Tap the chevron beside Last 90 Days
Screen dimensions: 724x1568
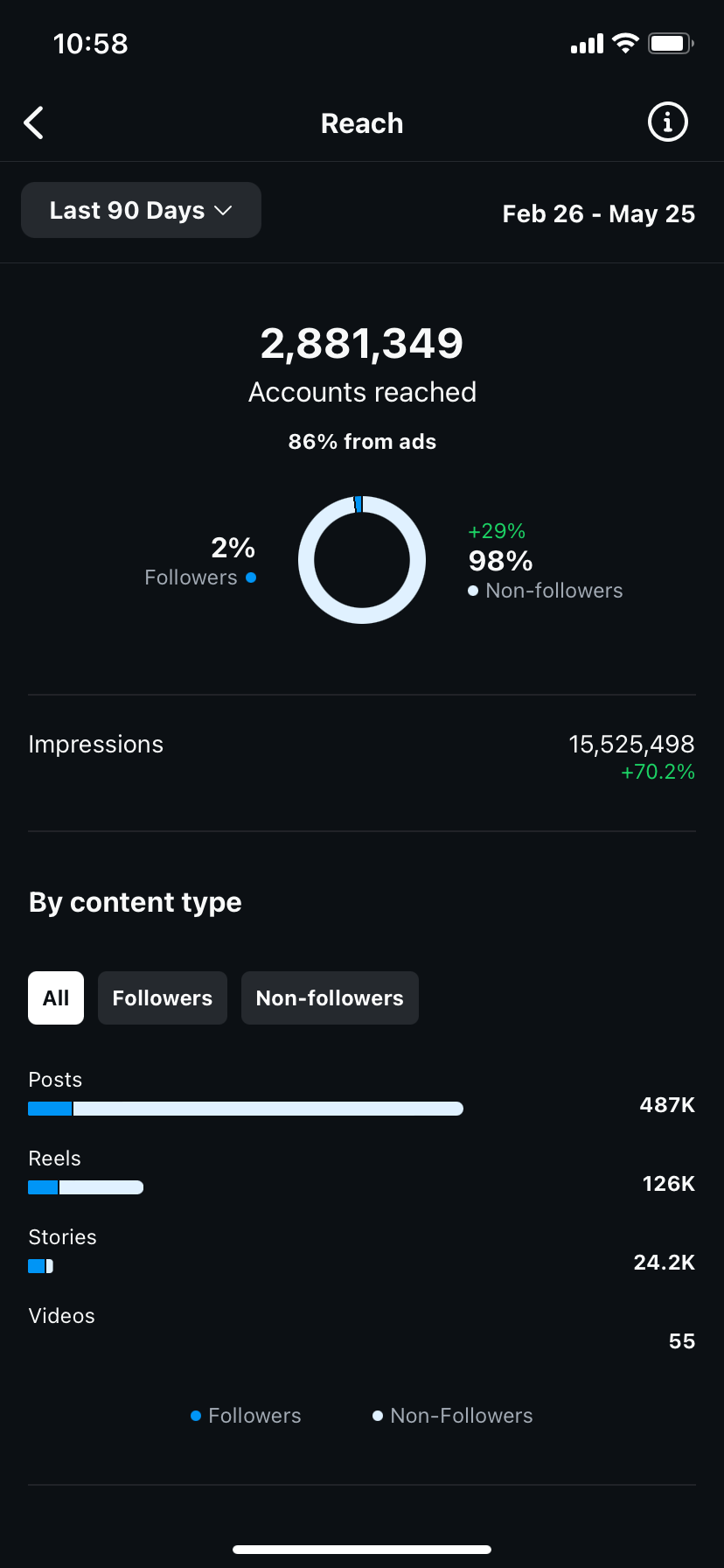(x=224, y=211)
